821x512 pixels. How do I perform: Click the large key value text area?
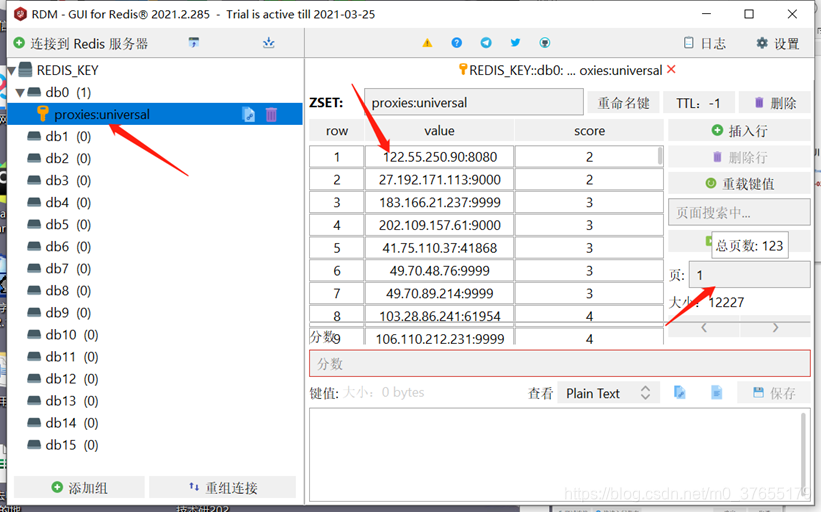tap(560, 455)
